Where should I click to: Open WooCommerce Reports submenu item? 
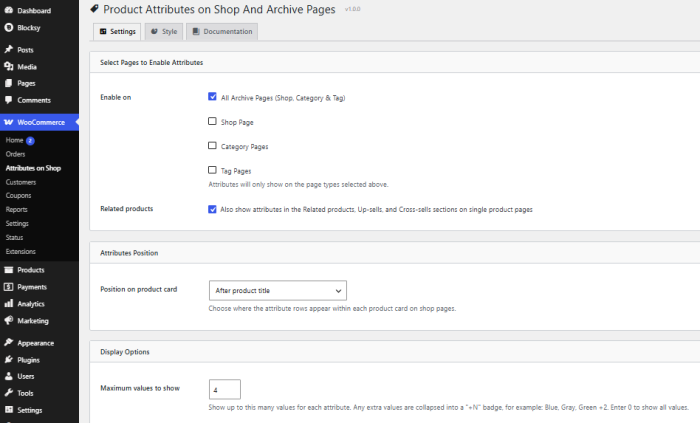[x=17, y=209]
